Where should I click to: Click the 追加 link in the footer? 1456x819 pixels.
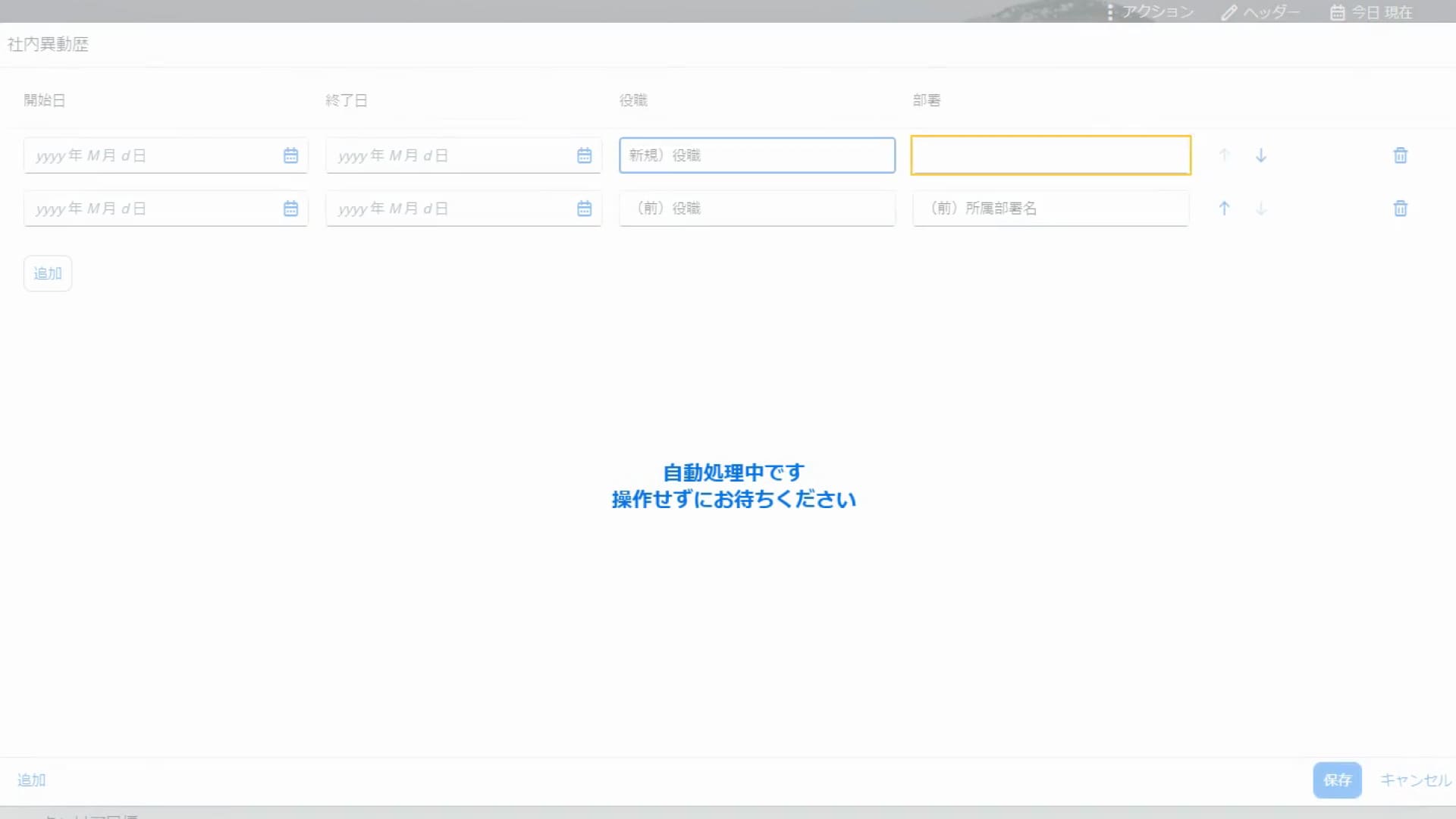pos(32,780)
